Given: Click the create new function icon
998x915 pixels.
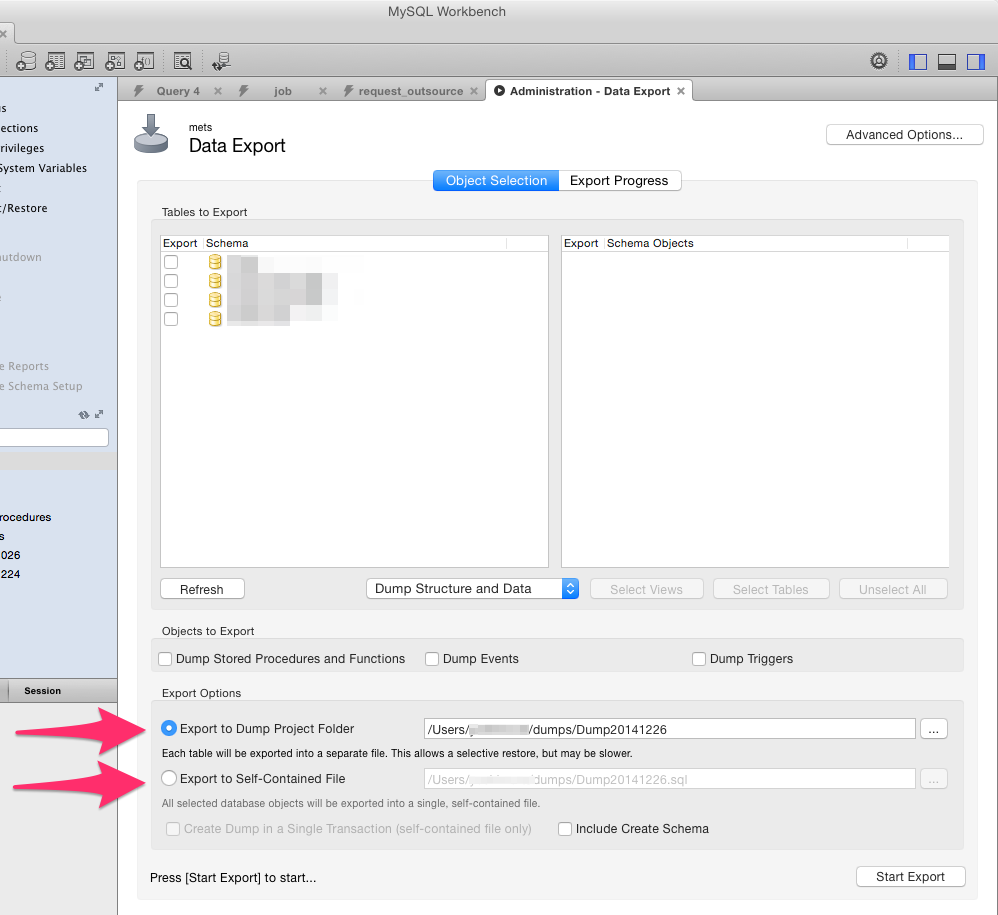Looking at the screenshot, I should tap(144, 61).
